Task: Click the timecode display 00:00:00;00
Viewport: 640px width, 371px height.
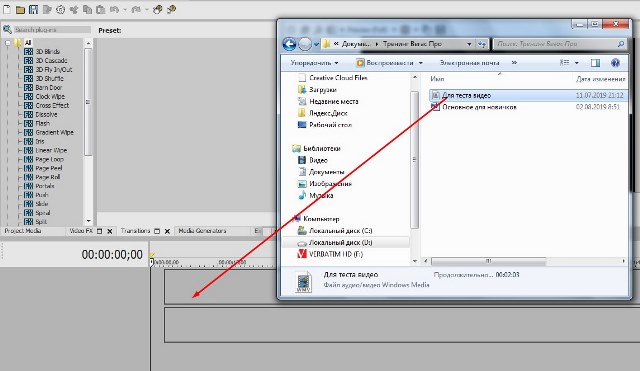Action: pos(112,255)
